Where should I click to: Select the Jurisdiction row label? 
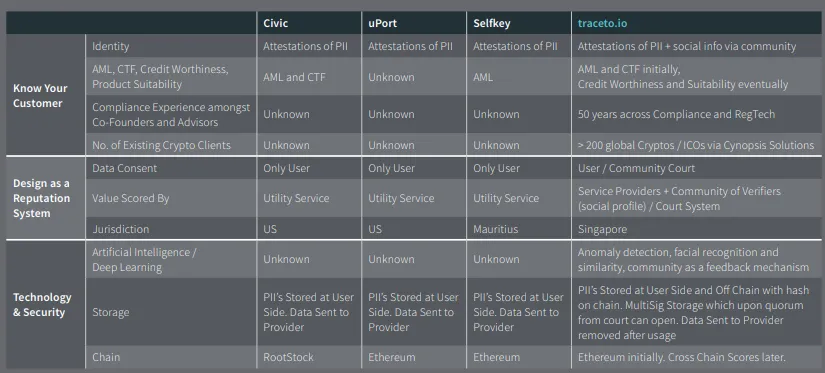click(120, 229)
